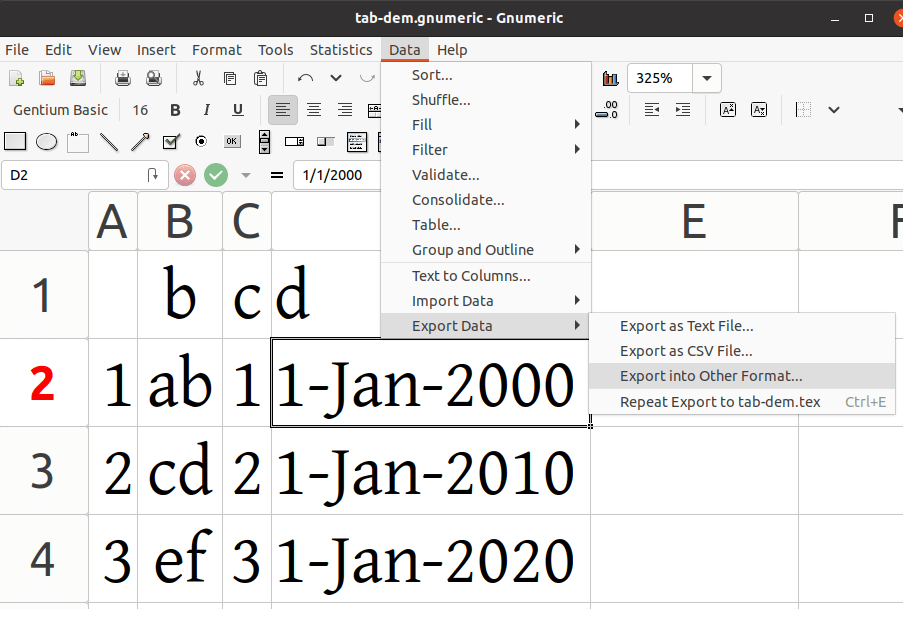Toggle left text alignment

coord(283,110)
